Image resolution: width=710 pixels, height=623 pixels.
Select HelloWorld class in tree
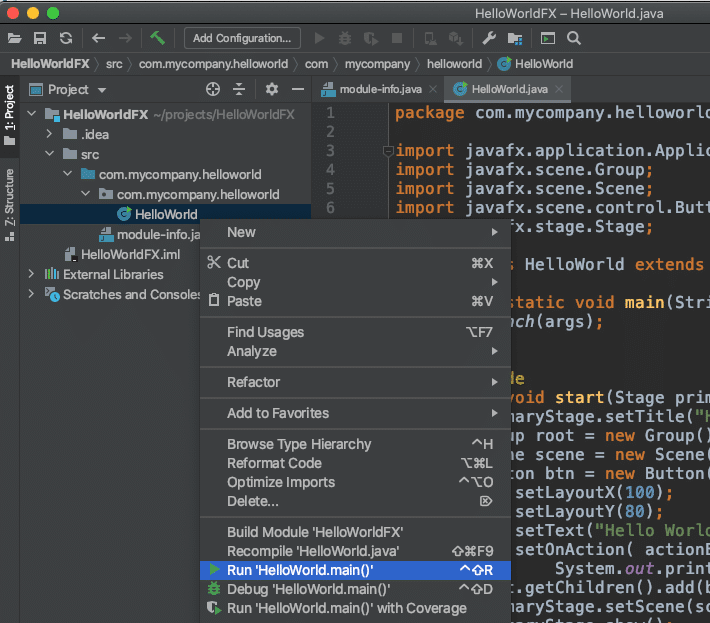[x=166, y=214]
